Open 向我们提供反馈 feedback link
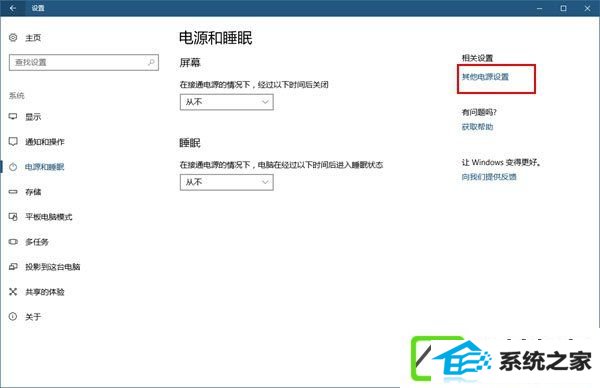Image resolution: width=600 pixels, height=388 pixels. pyautogui.click(x=489, y=177)
